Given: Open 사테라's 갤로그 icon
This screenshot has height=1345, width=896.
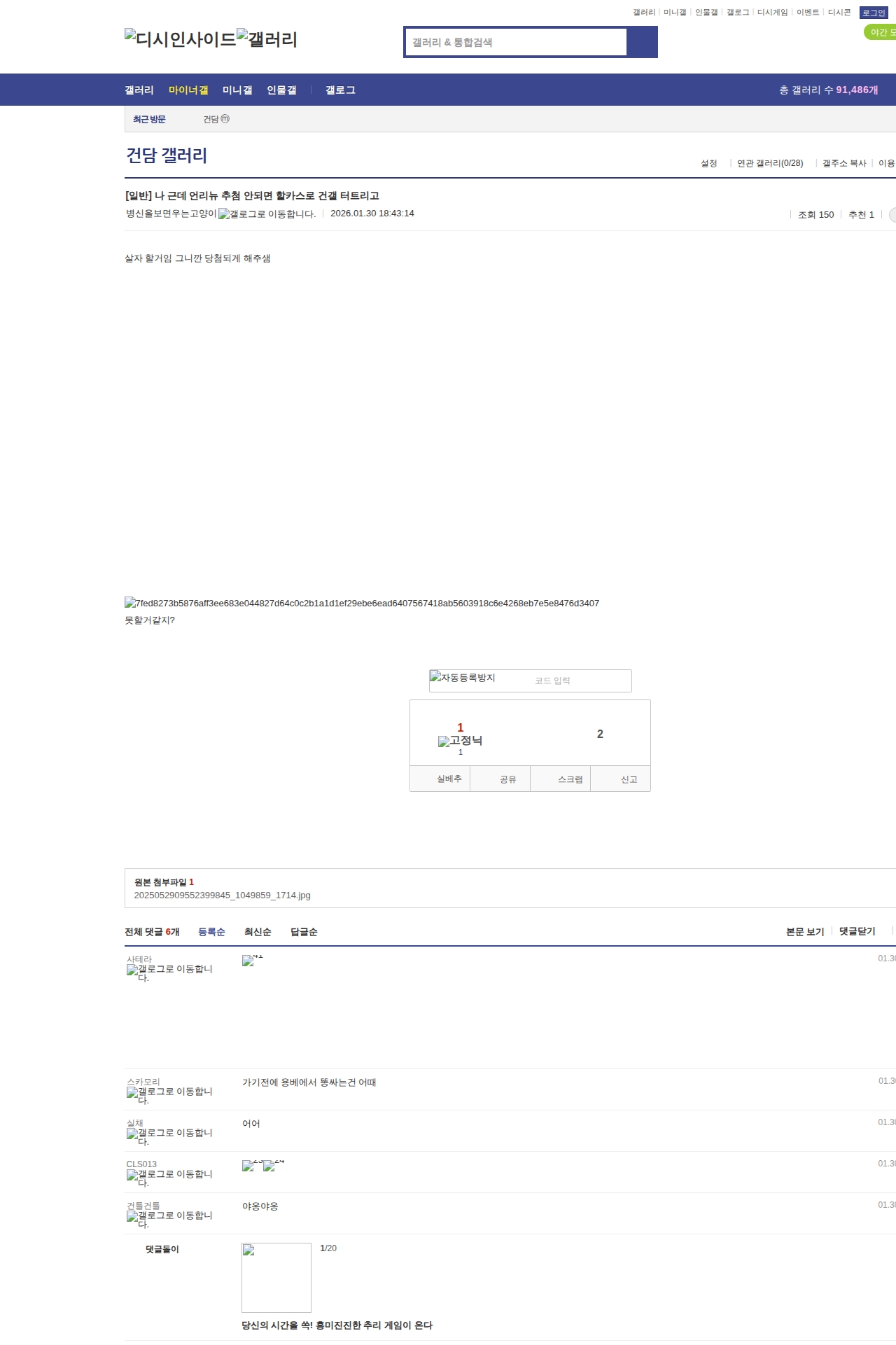Looking at the screenshot, I should coord(169,973).
